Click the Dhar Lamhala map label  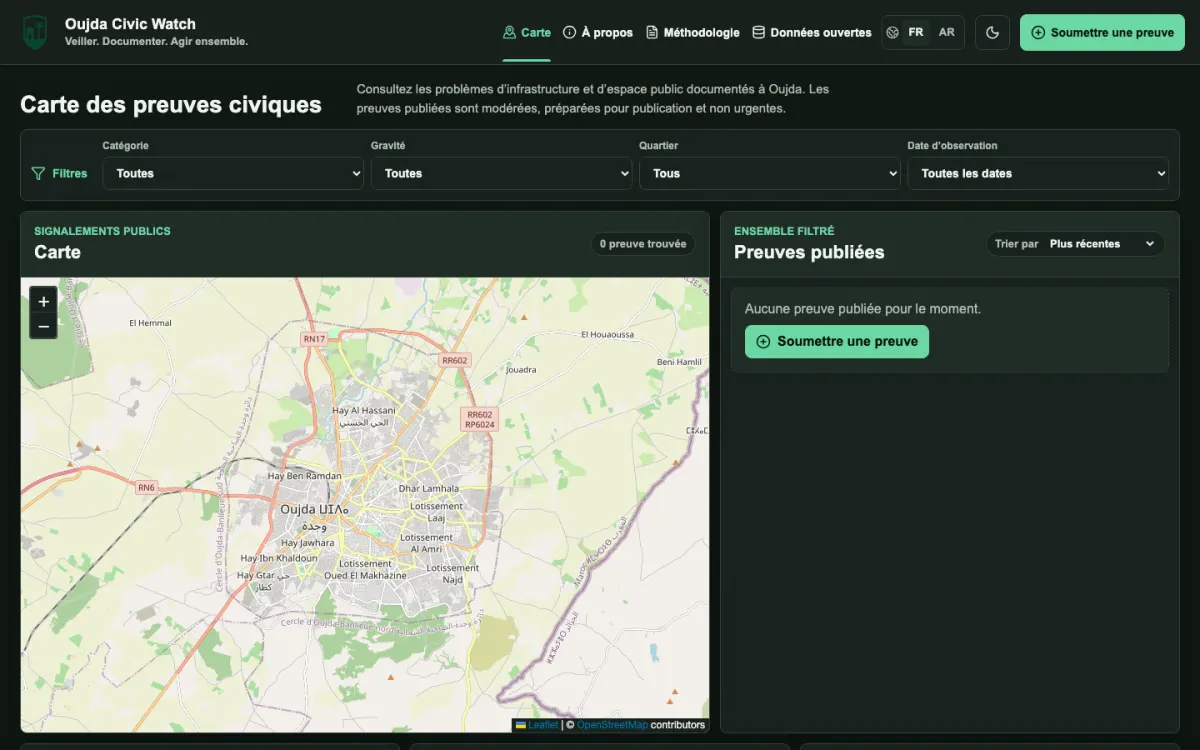click(429, 488)
